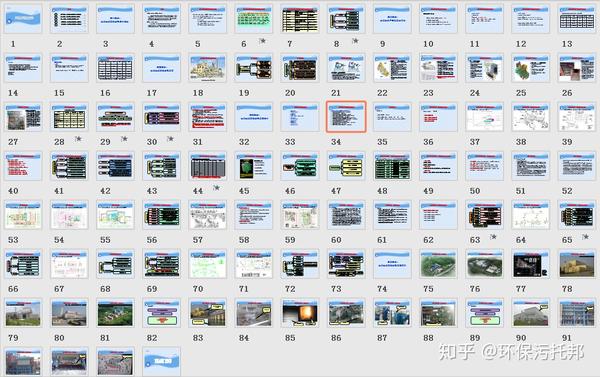Select slide 87 blue equipment photo thumbnail
Viewport: 600px width, 377px height.
392,313
